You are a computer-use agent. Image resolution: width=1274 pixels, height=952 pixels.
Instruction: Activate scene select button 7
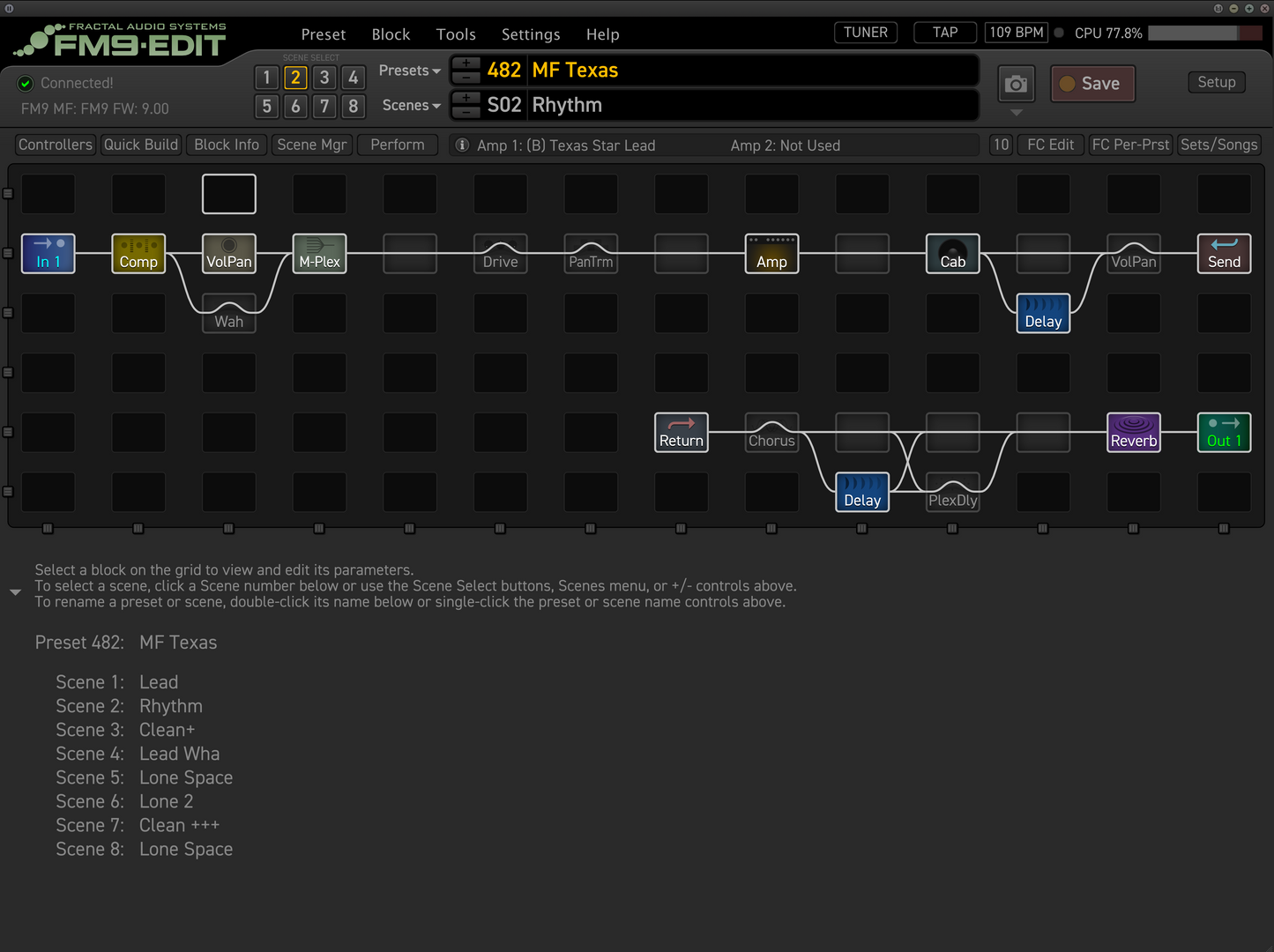(324, 107)
